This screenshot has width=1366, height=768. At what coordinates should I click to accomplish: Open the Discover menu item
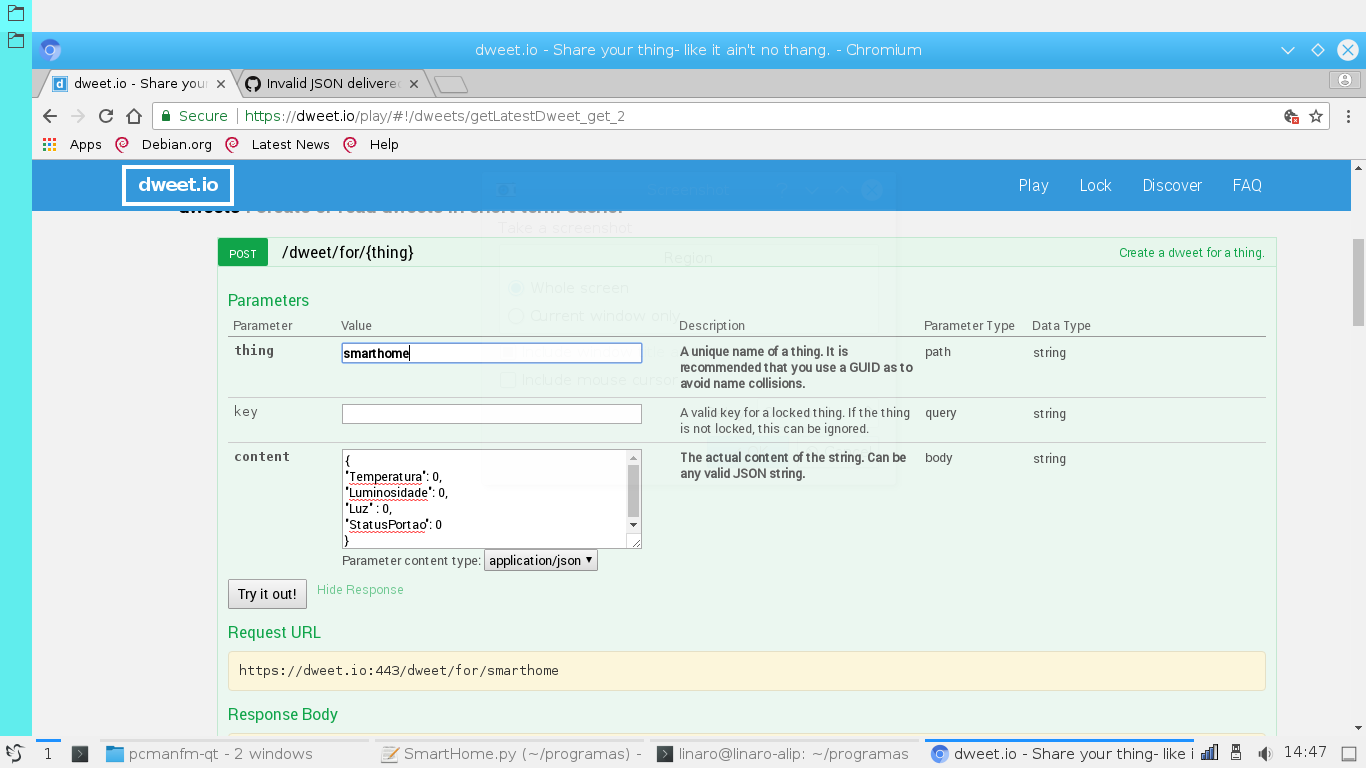tap(1172, 185)
